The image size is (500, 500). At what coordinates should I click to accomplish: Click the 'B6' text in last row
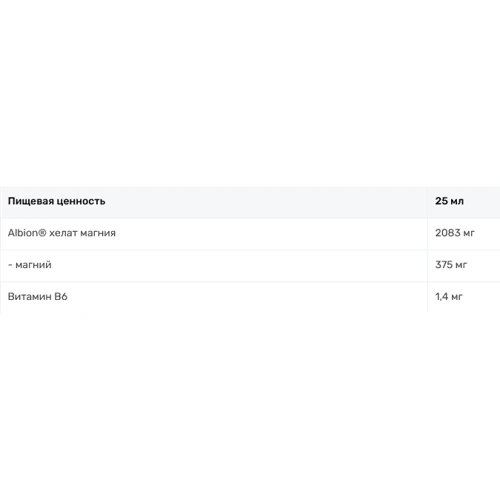61,296
